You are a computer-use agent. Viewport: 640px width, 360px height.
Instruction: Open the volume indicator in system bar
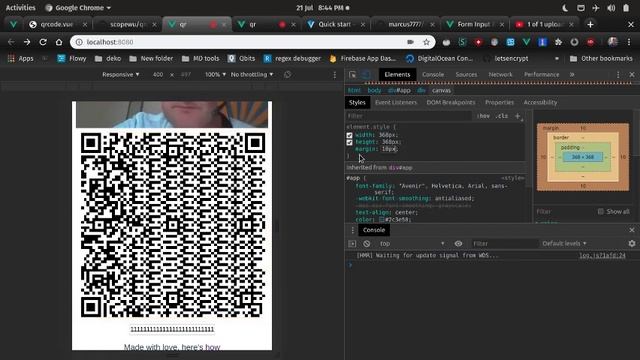point(611,8)
